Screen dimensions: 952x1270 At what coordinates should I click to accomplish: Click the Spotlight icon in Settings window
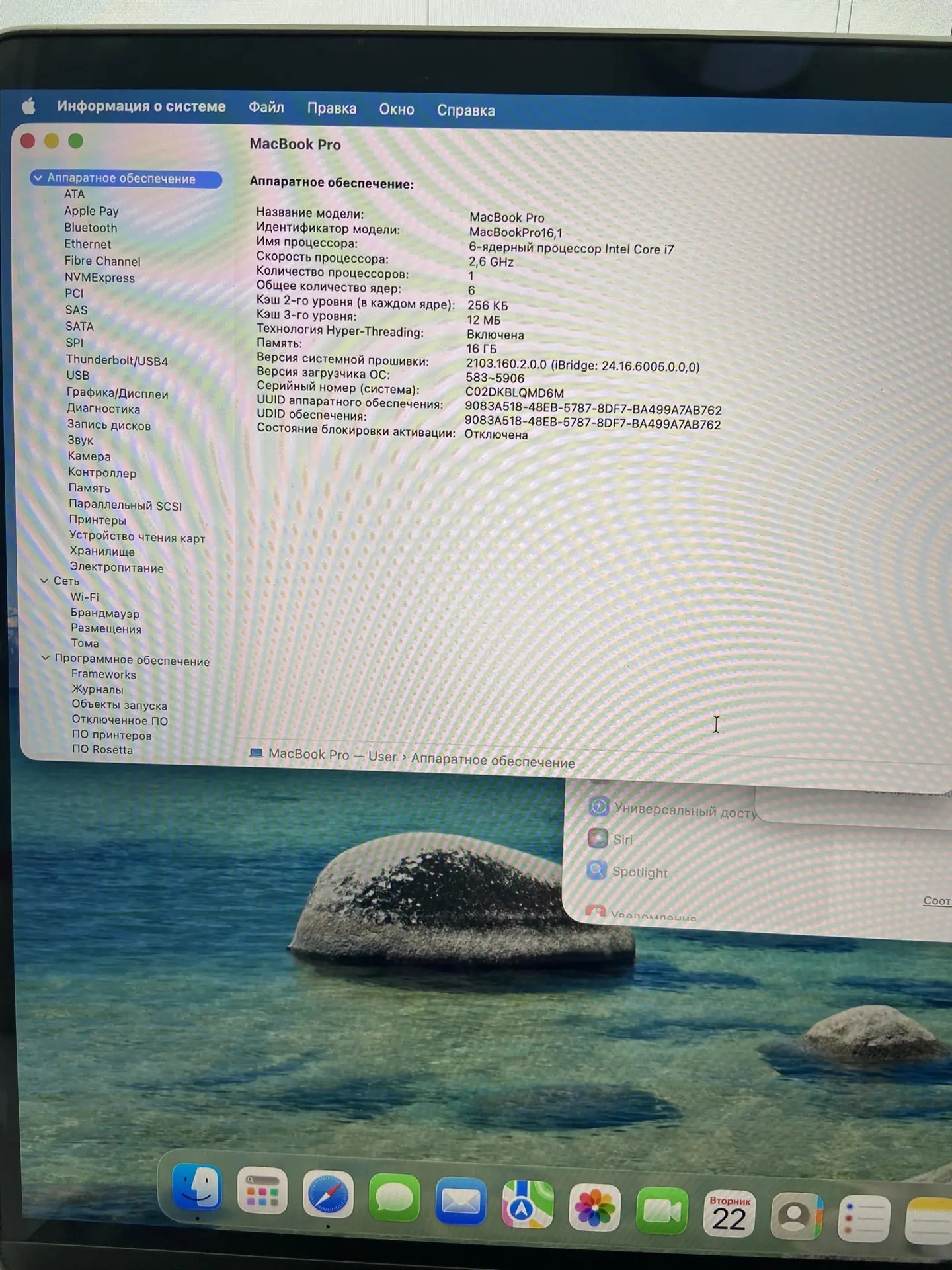pos(596,870)
